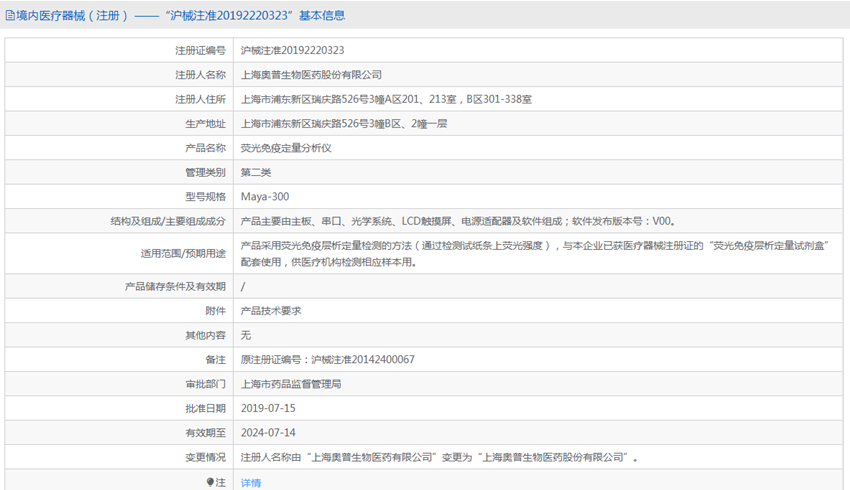850x490 pixels.
Task: Click approving department 上海市药品监督管理局
Action: (x=291, y=384)
